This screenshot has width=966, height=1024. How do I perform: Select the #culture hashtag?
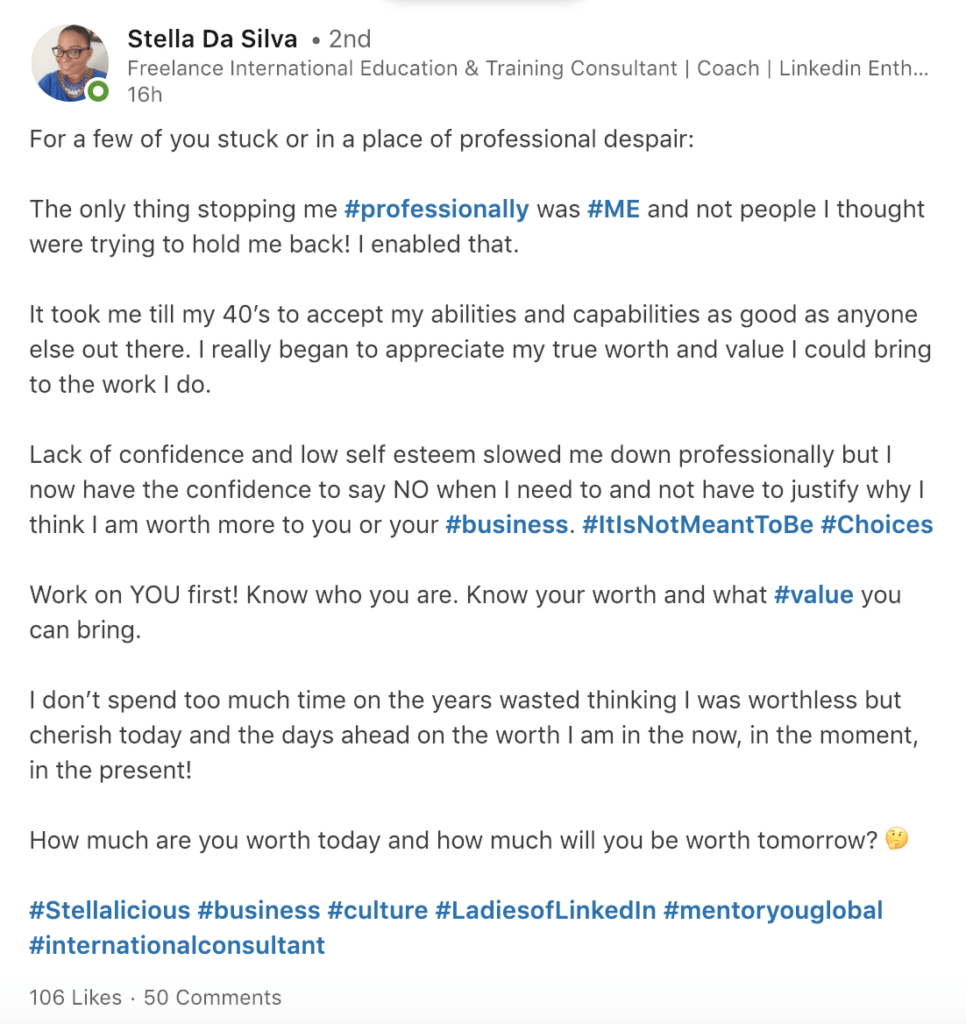point(378,910)
